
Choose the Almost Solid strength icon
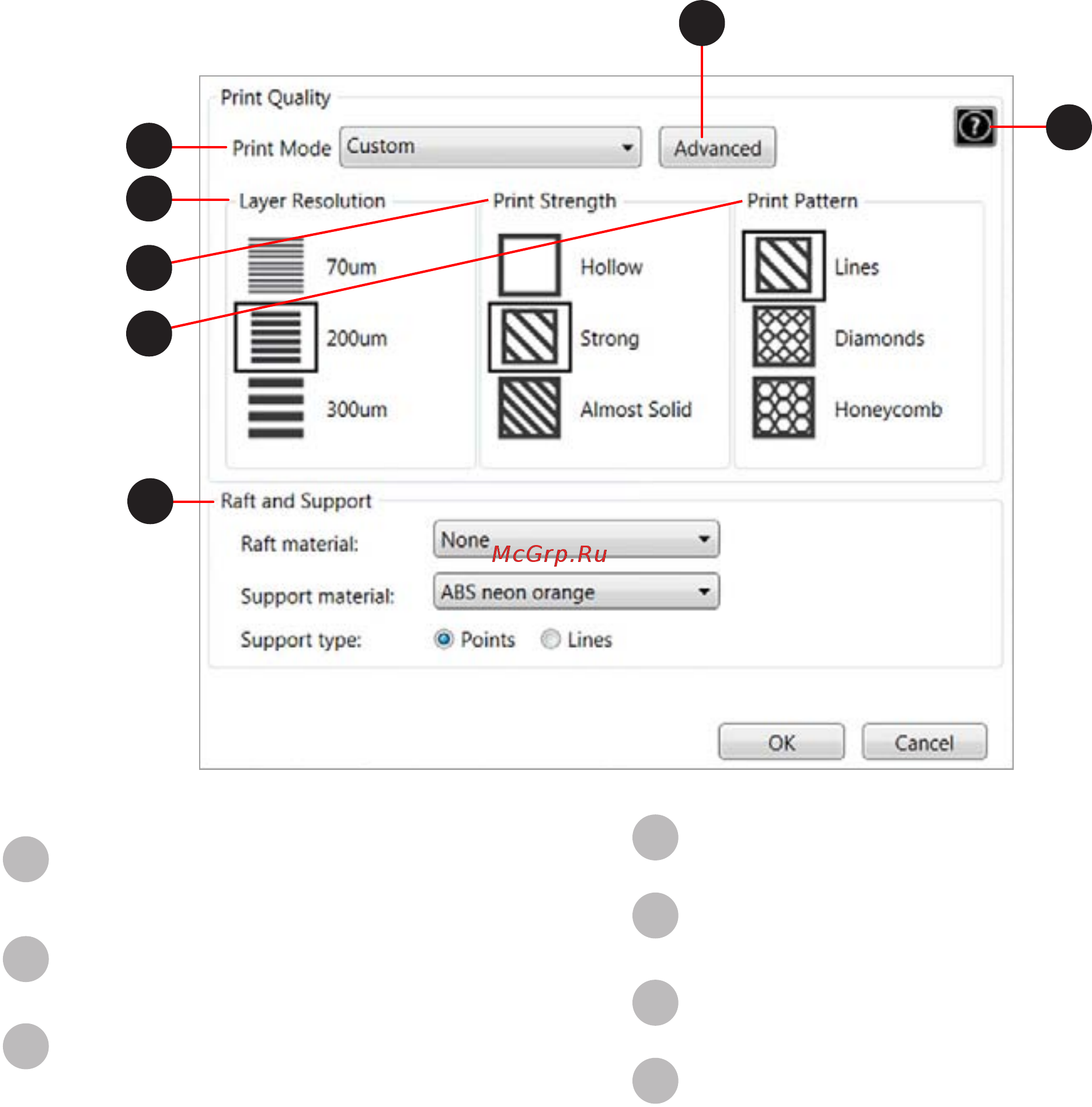pos(530,408)
